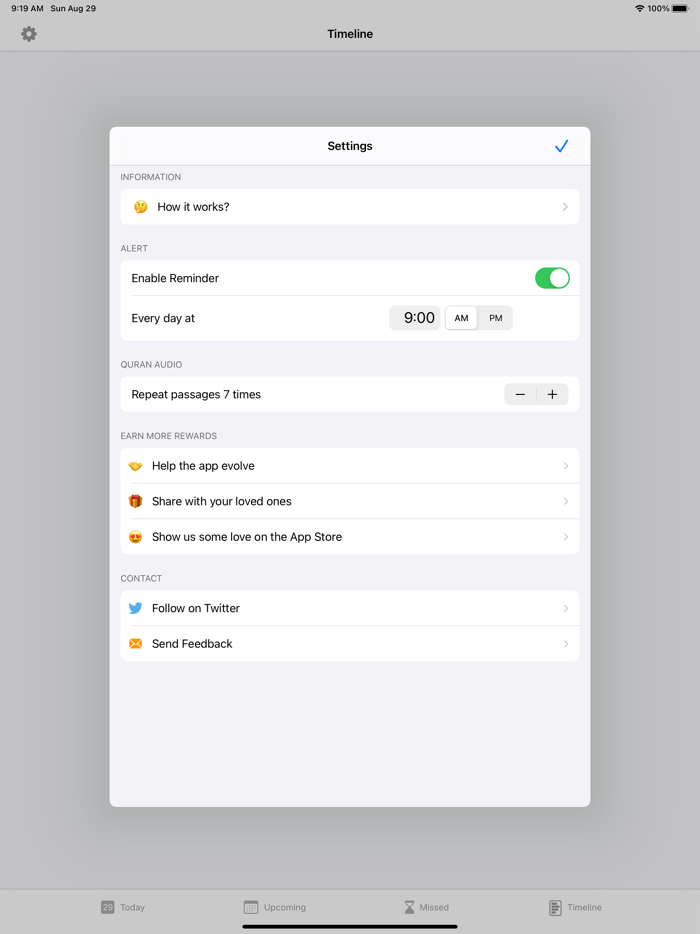Increase repeat passages with plus button

point(552,394)
